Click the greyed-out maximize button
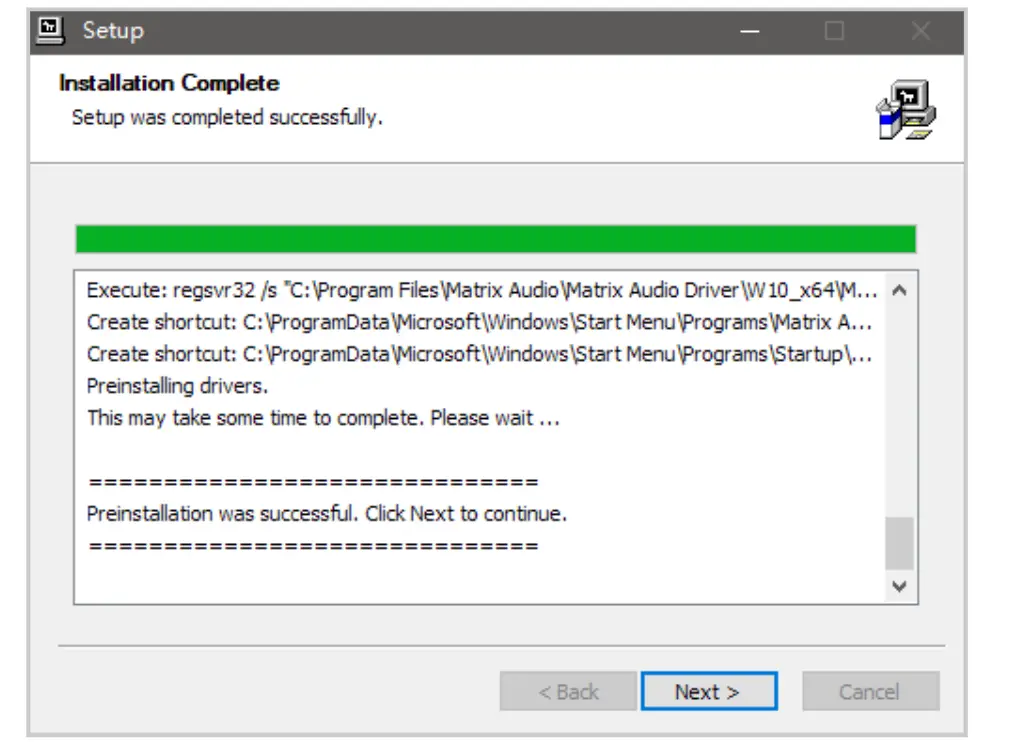 834,31
